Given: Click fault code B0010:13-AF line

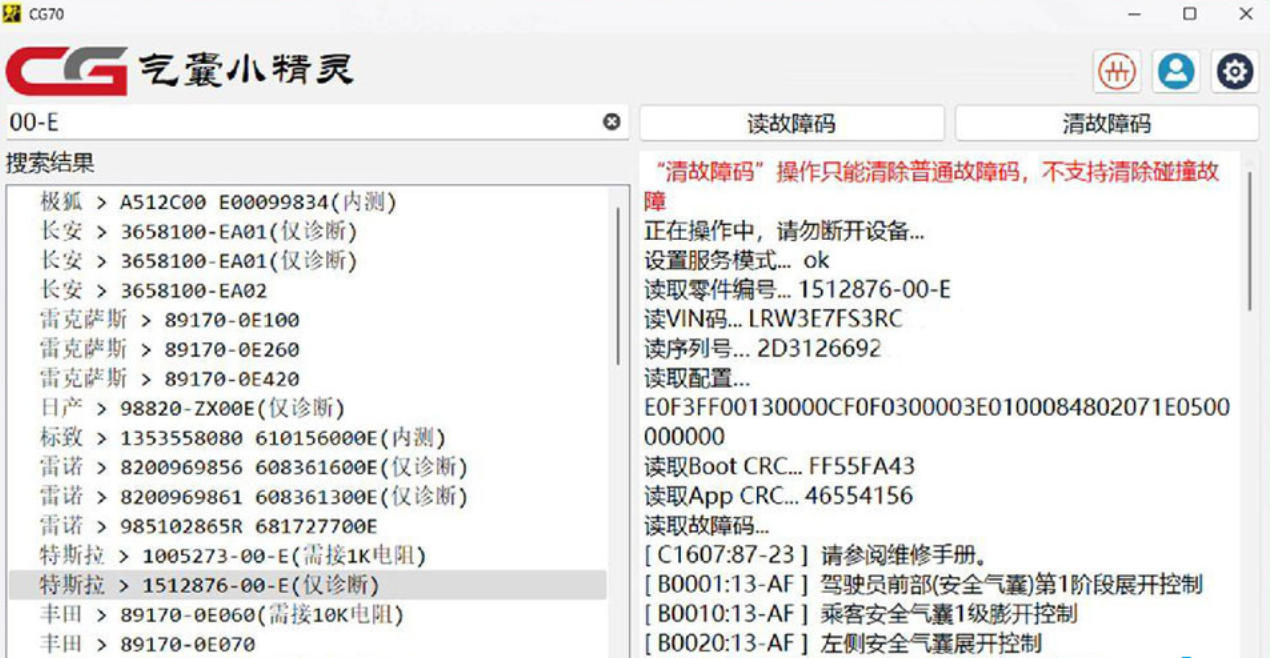Looking at the screenshot, I should coord(860,614).
